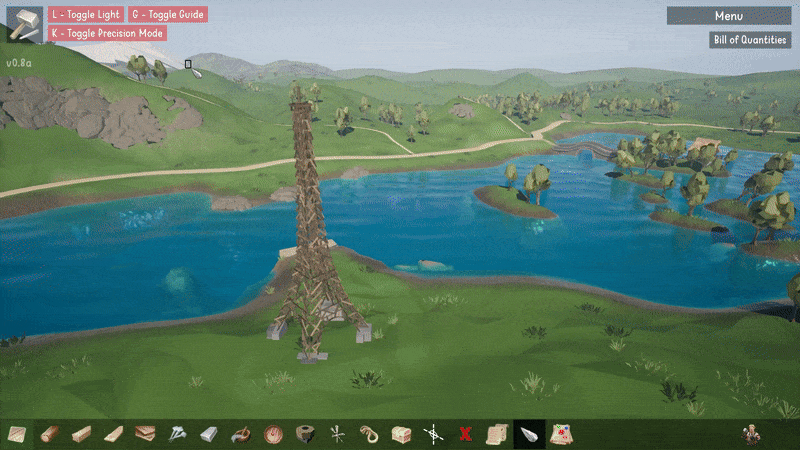800x450 pixels.
Task: Select the grey stone block
Action: click(x=209, y=434)
